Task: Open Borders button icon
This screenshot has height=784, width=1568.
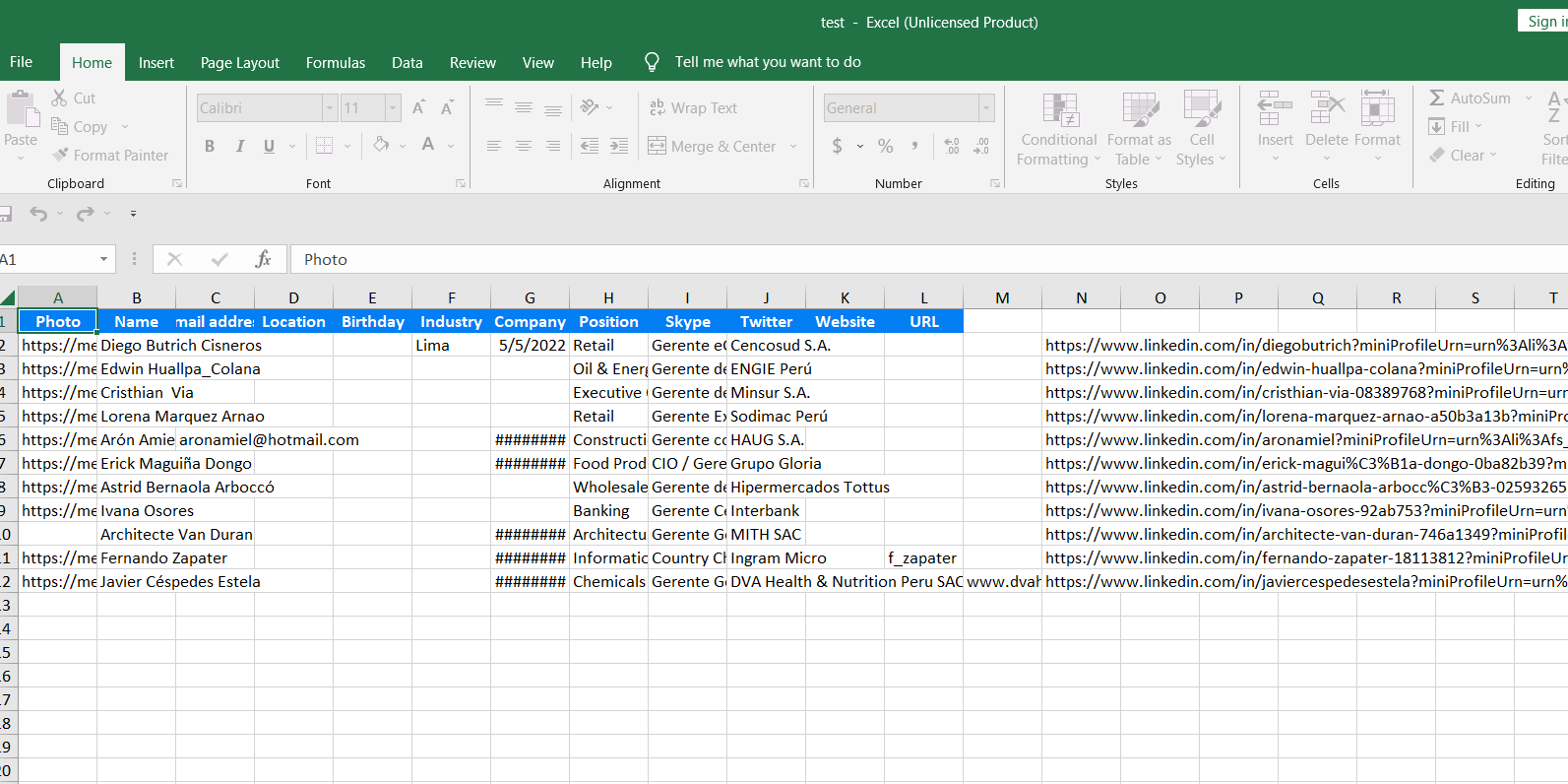Action: point(324,146)
